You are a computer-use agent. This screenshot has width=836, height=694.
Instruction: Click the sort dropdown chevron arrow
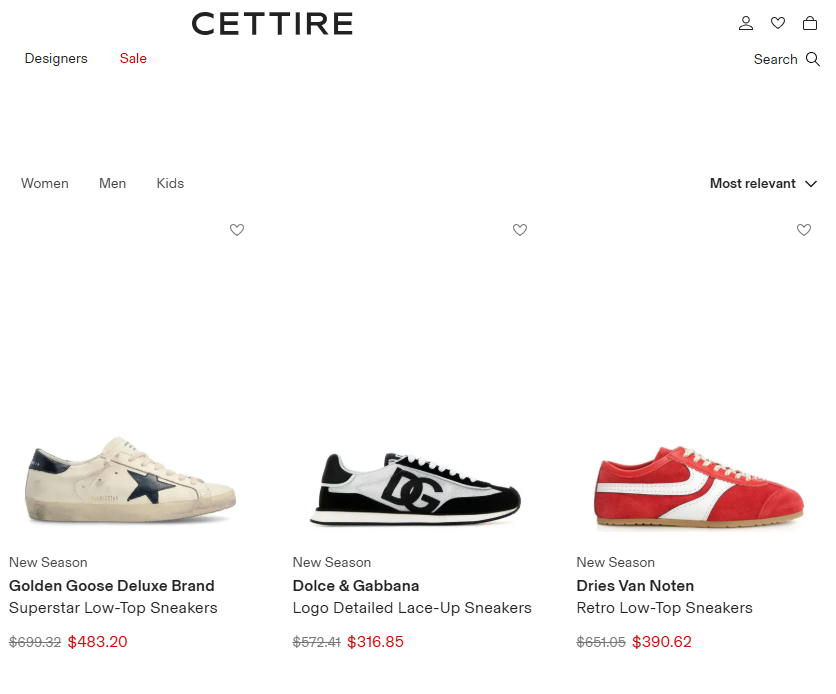coord(811,184)
